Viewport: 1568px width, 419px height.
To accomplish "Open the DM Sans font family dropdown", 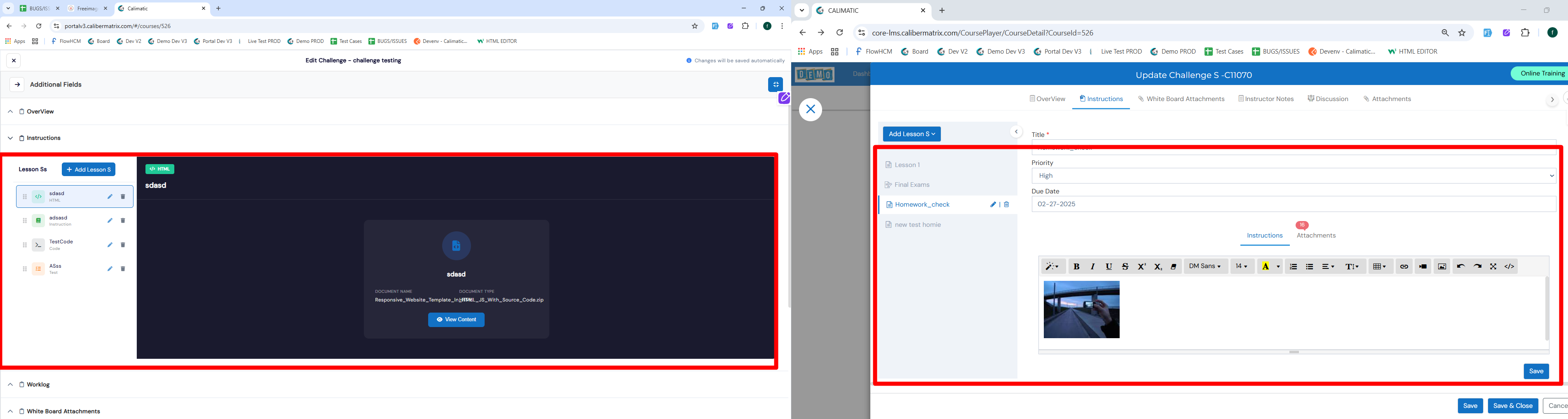I will (x=1206, y=267).
